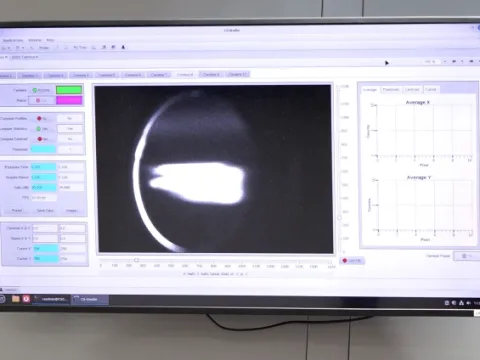Click the Exposure Time input field

click(44, 167)
